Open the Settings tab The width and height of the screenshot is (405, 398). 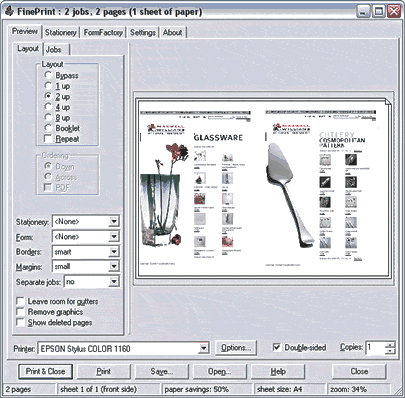143,33
